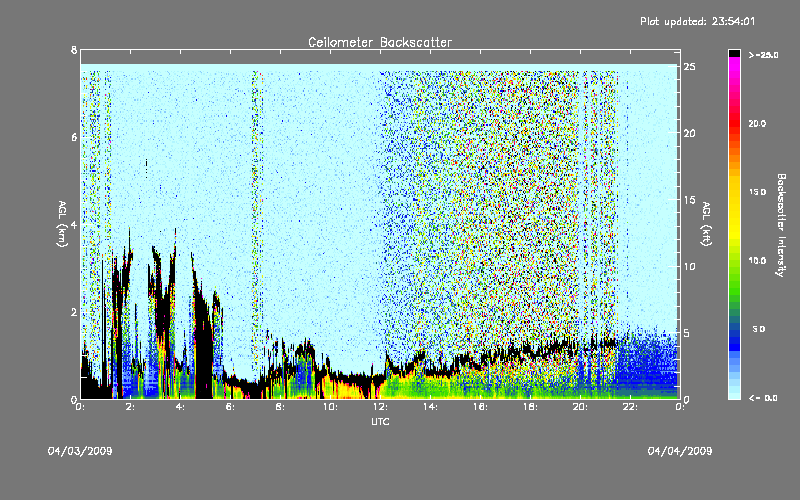Click the "6:" hour tick on the UTC axis
The width and height of the screenshot is (800, 500).
(x=230, y=407)
